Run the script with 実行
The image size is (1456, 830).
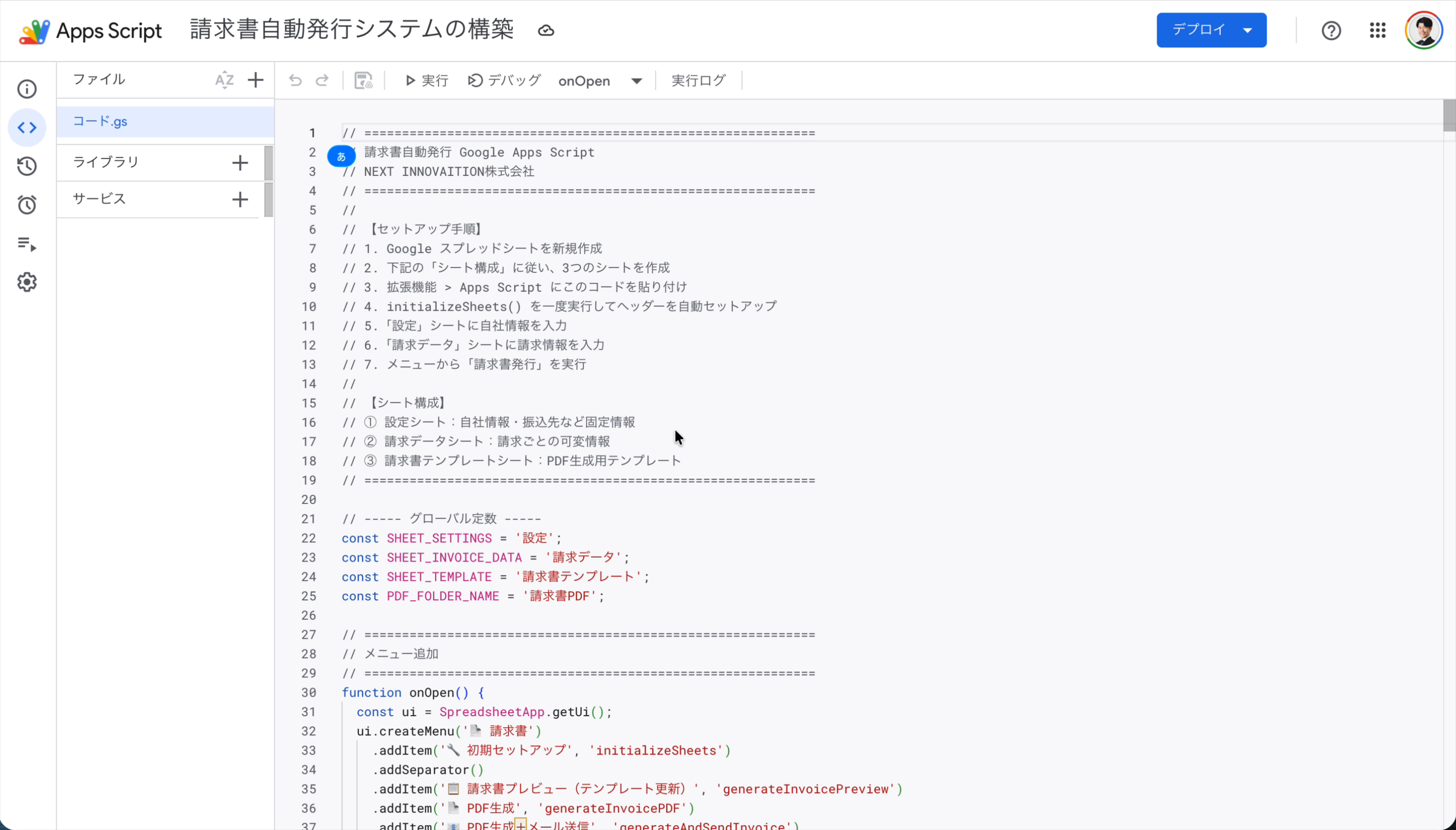[x=425, y=81]
